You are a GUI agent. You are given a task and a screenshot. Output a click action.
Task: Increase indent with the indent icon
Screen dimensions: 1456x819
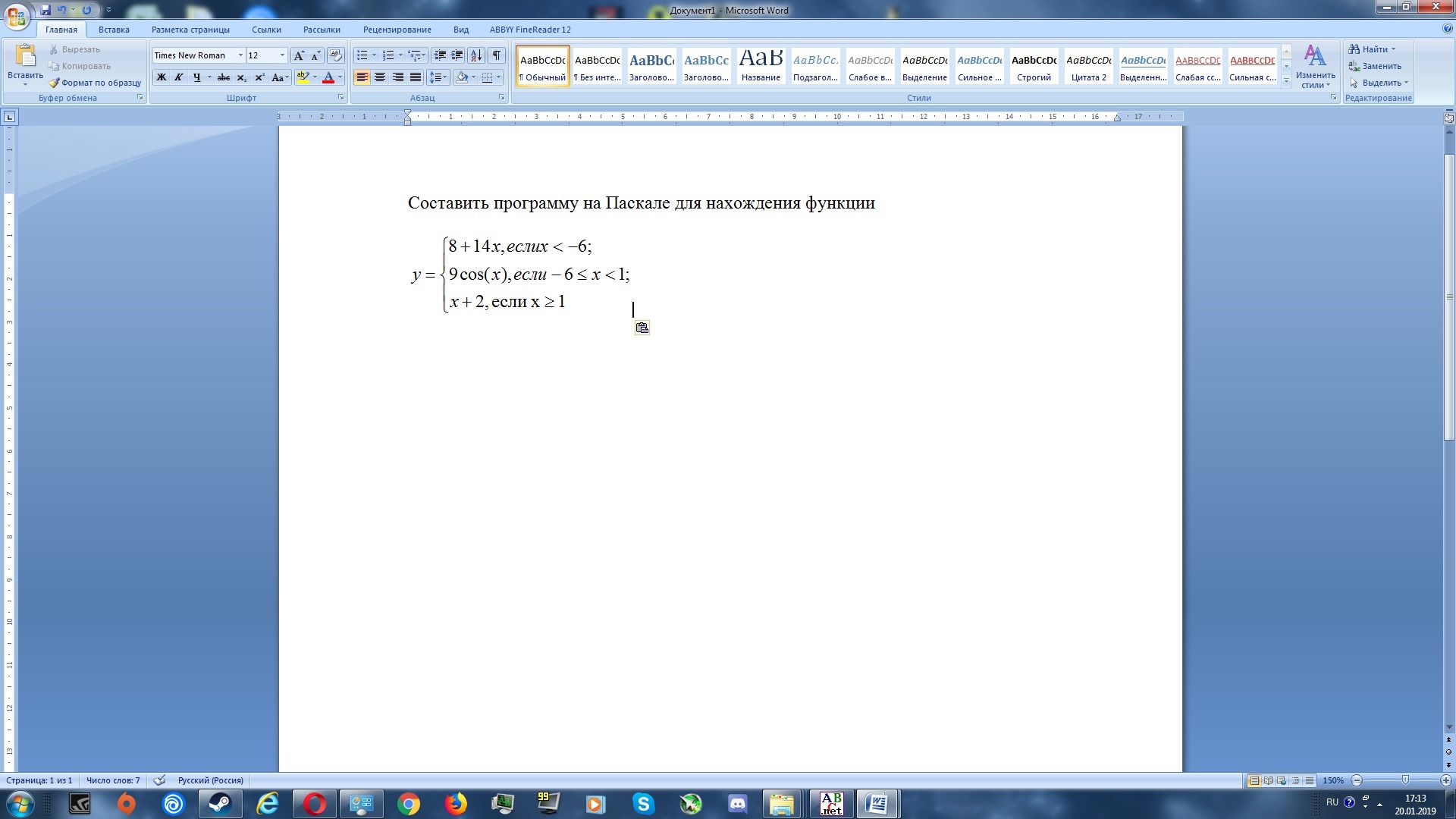tap(457, 55)
